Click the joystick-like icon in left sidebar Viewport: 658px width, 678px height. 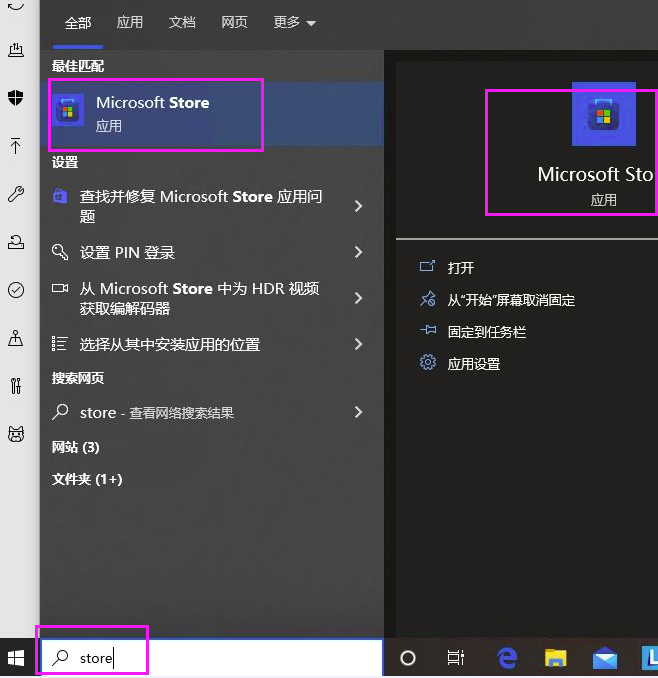16,338
